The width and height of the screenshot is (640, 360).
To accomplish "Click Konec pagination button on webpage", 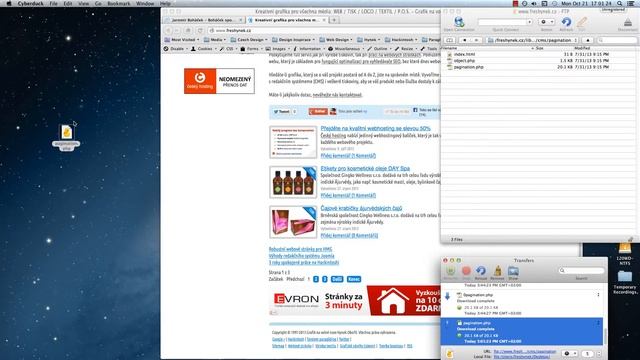I will click(354, 279).
